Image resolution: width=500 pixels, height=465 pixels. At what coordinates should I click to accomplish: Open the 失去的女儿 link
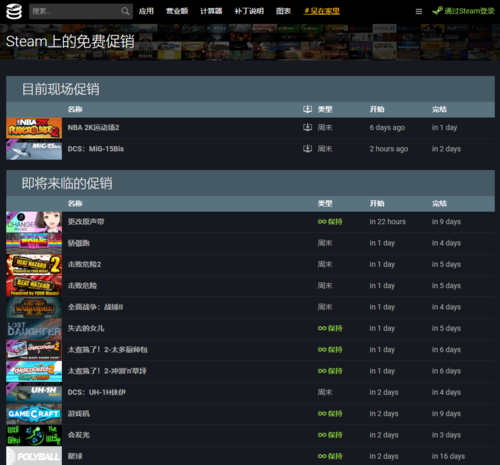[x=86, y=328]
